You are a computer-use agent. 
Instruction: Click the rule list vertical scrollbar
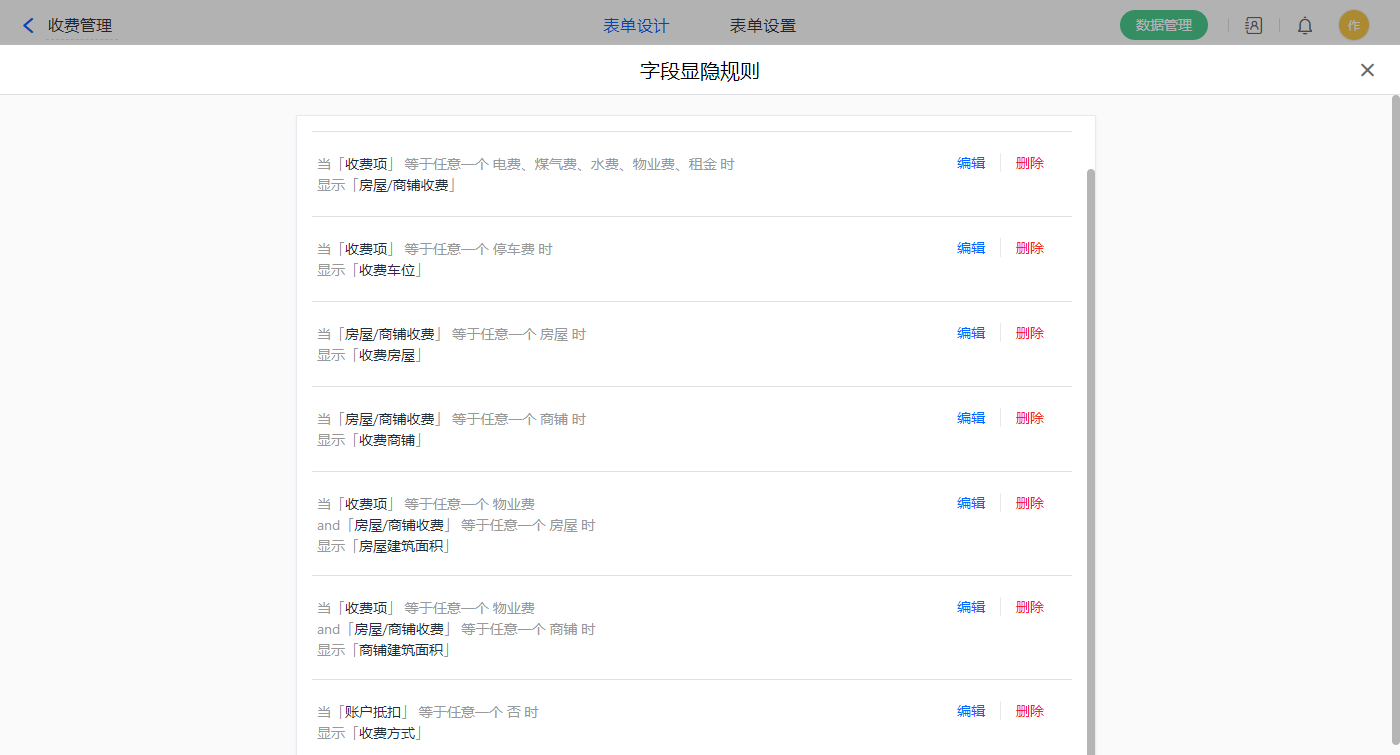click(1091, 450)
